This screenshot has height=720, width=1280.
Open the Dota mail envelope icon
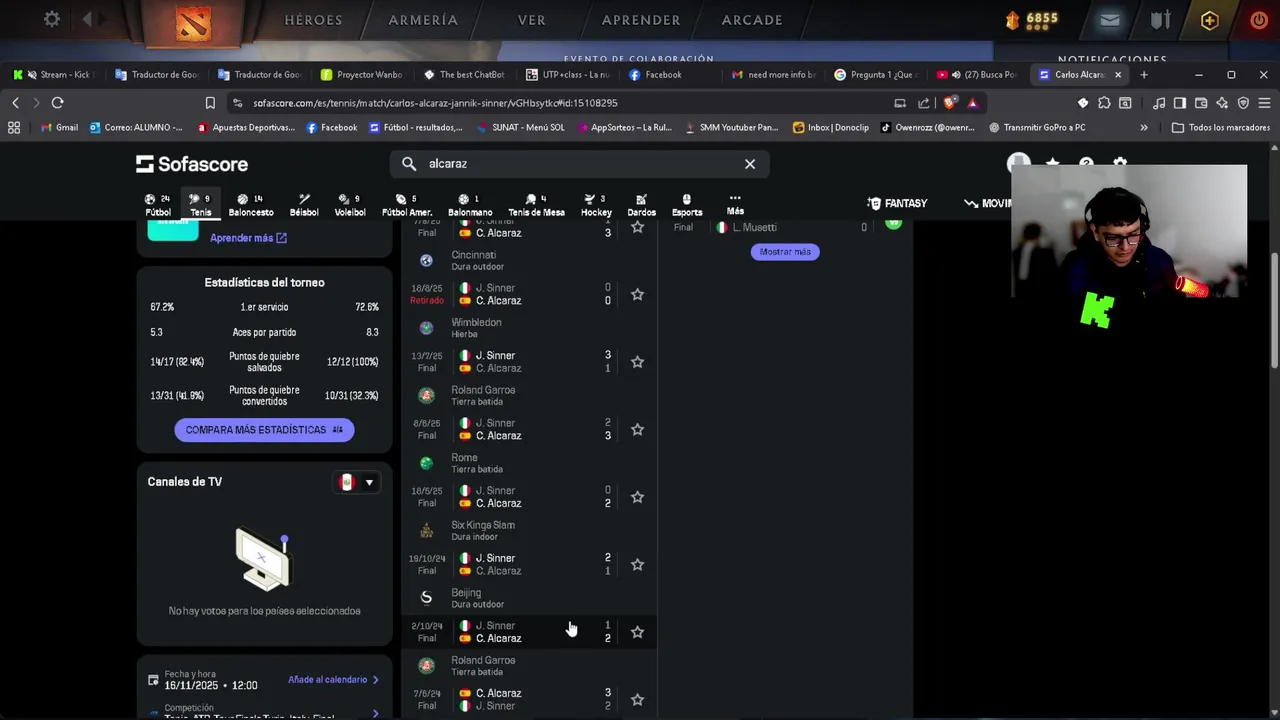pos(1110,20)
